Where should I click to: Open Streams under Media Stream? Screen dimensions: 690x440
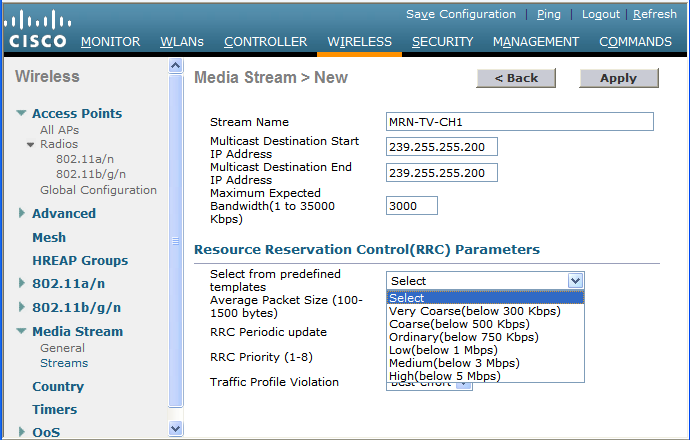(x=64, y=363)
